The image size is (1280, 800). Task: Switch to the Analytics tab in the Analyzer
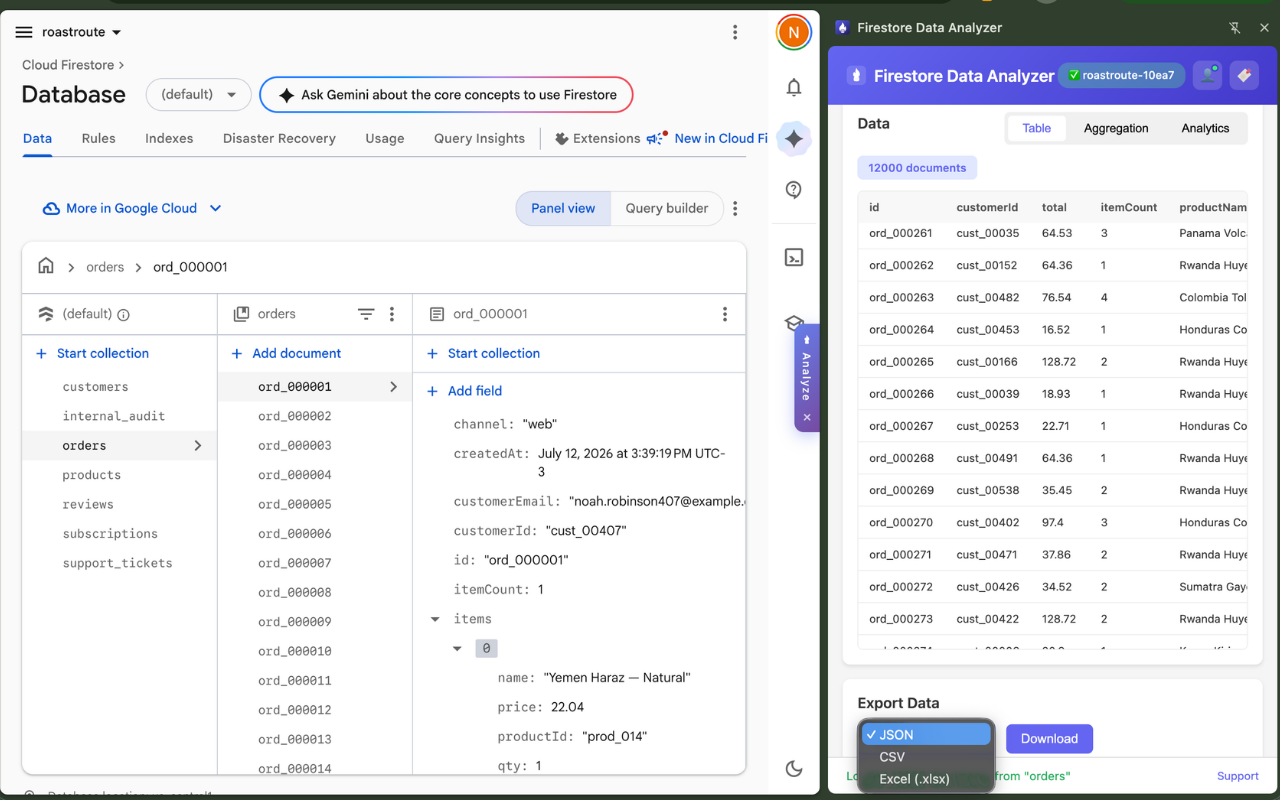point(1205,128)
